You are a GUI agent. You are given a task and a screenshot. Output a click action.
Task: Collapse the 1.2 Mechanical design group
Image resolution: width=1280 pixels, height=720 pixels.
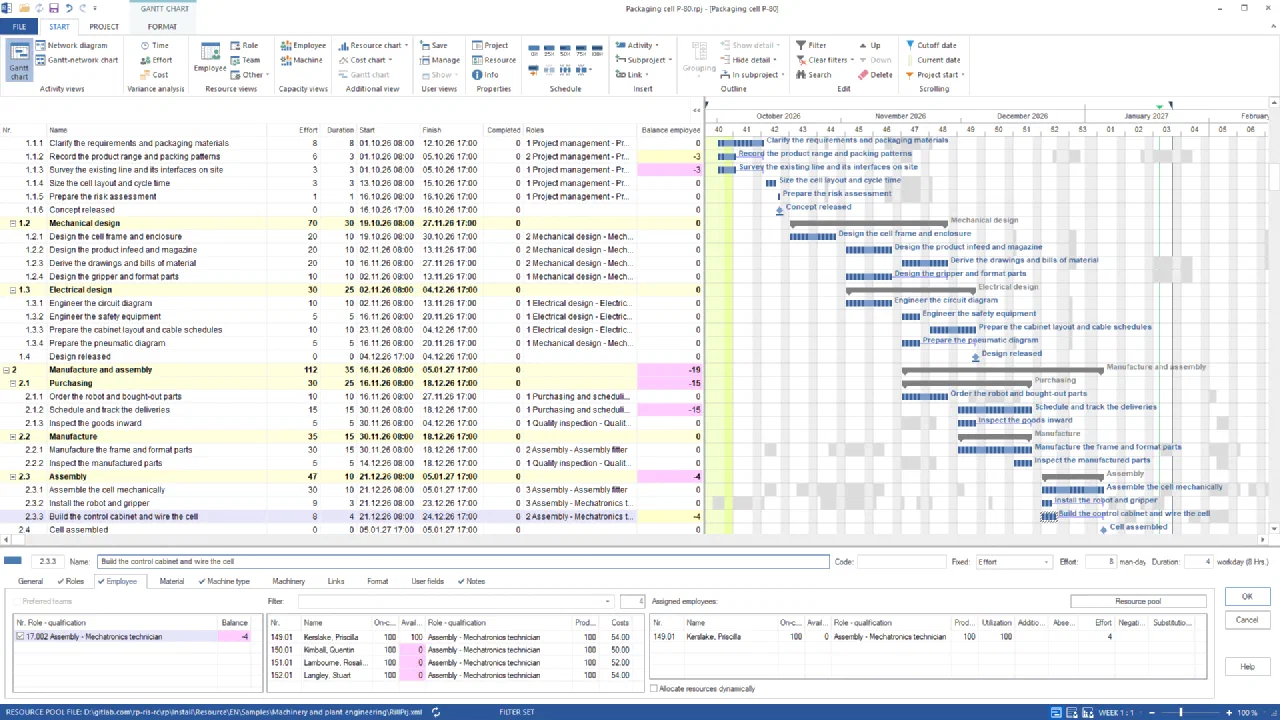(x=13, y=223)
